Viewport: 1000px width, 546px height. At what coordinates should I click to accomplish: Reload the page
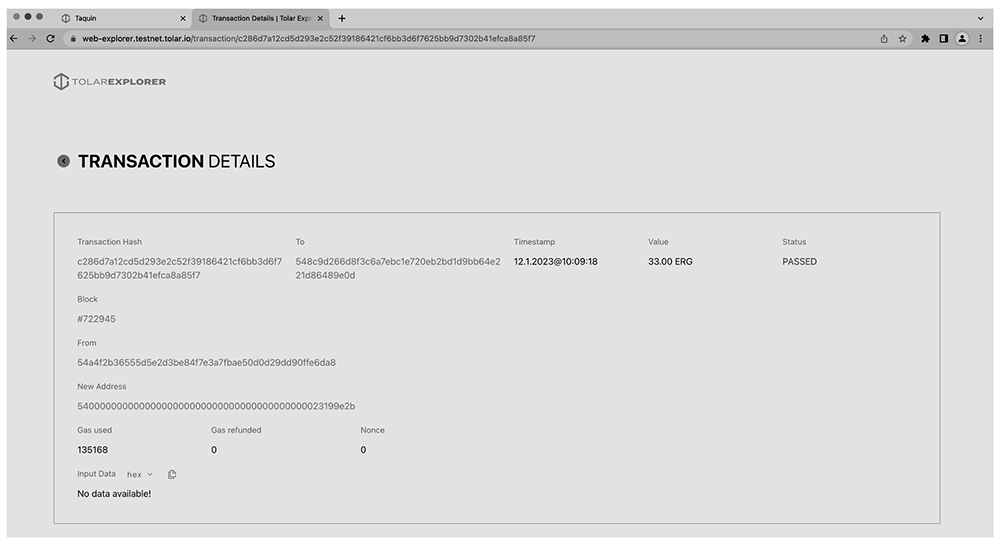(x=50, y=38)
